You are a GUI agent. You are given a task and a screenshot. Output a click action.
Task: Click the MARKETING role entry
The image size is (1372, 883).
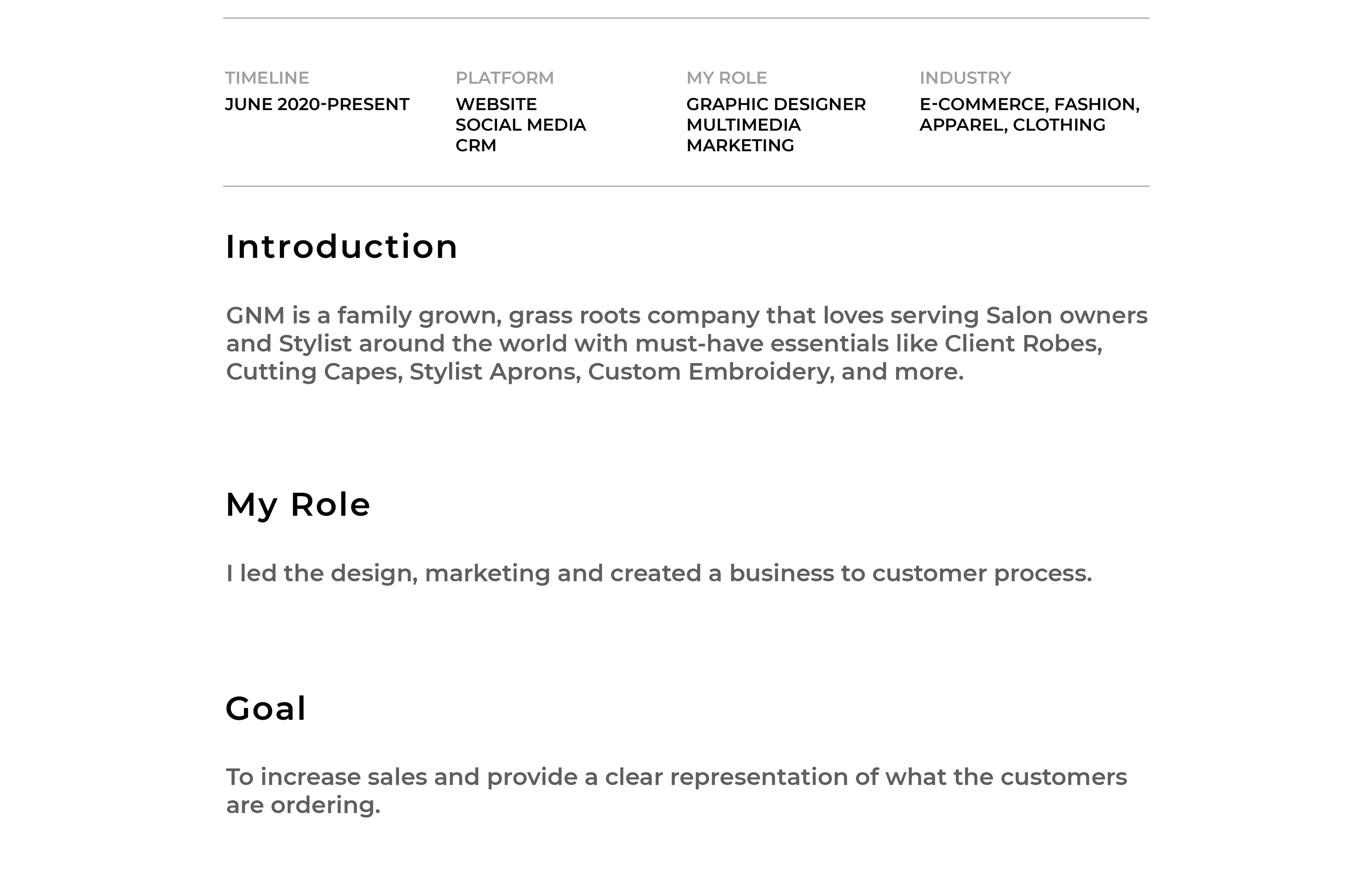pos(740,146)
